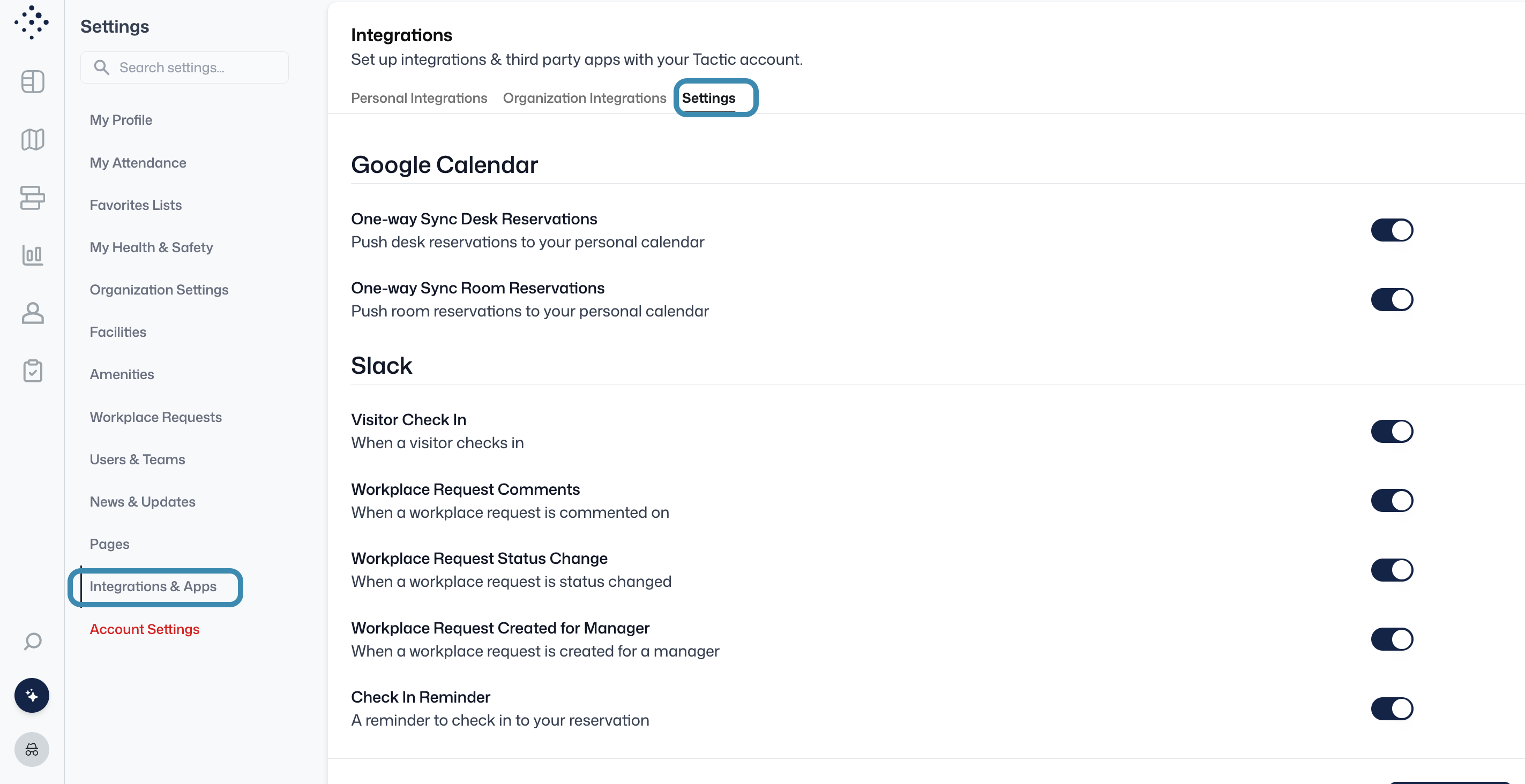Toggle One-way Sync Room Reservations

(x=1391, y=299)
